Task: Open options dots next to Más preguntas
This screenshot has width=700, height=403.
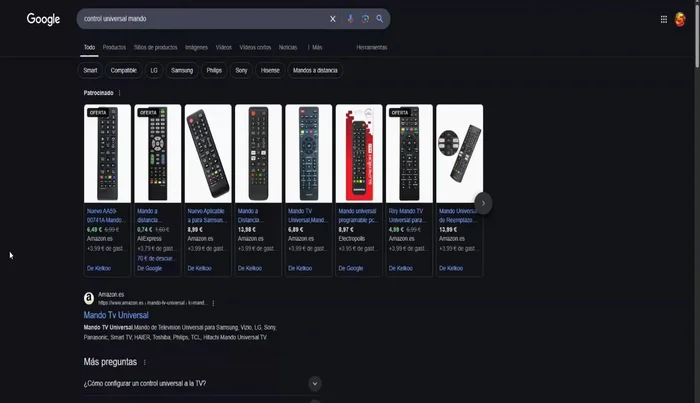Action: pos(145,362)
